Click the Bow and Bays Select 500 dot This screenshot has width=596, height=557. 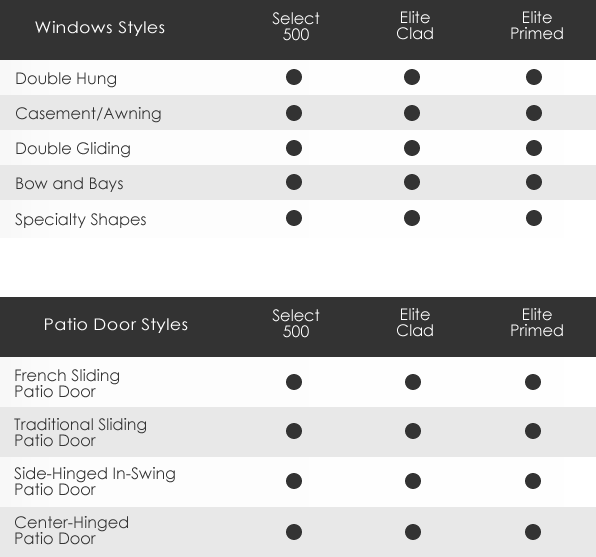(294, 182)
